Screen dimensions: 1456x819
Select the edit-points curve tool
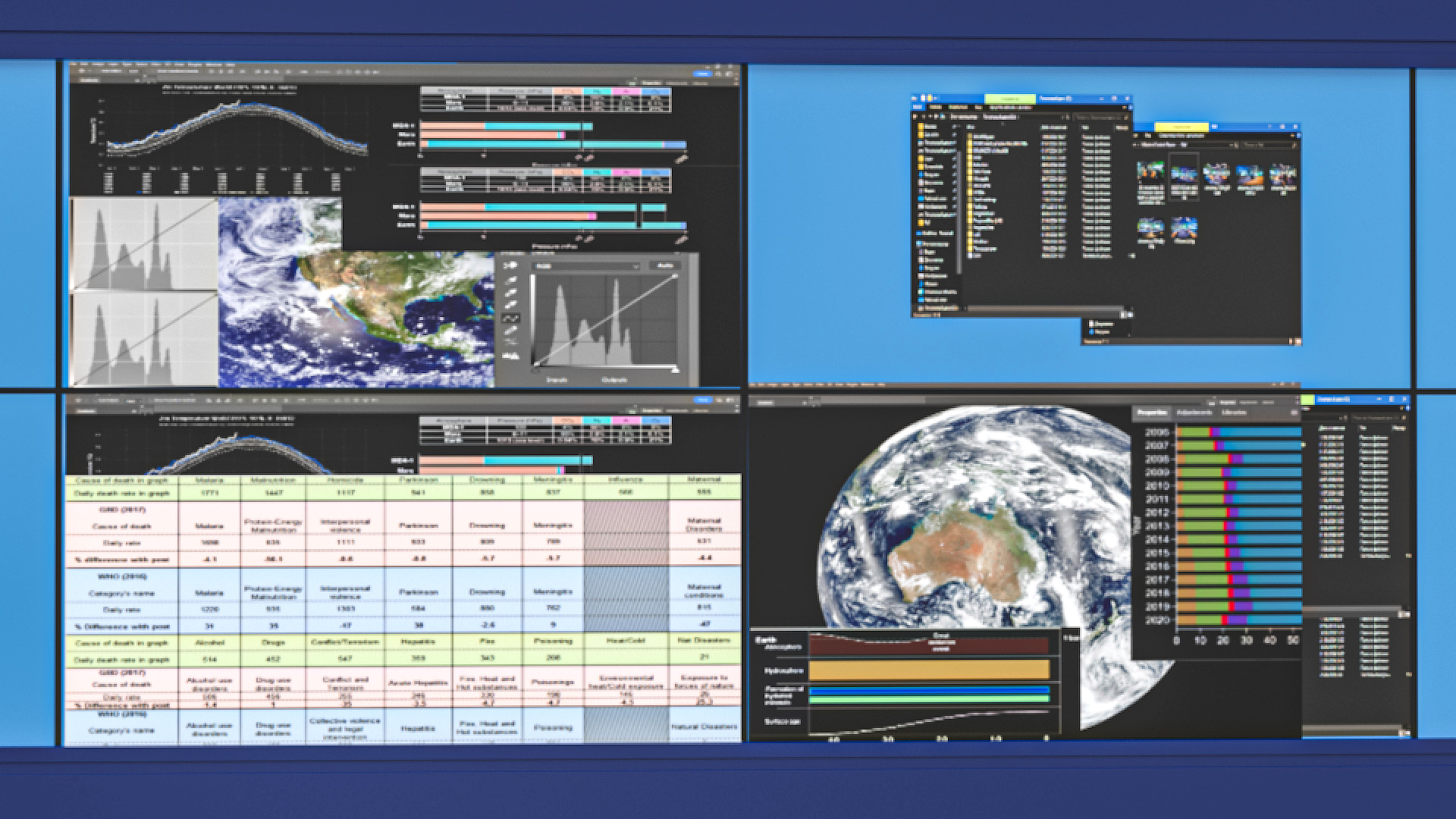pyautogui.click(x=511, y=318)
